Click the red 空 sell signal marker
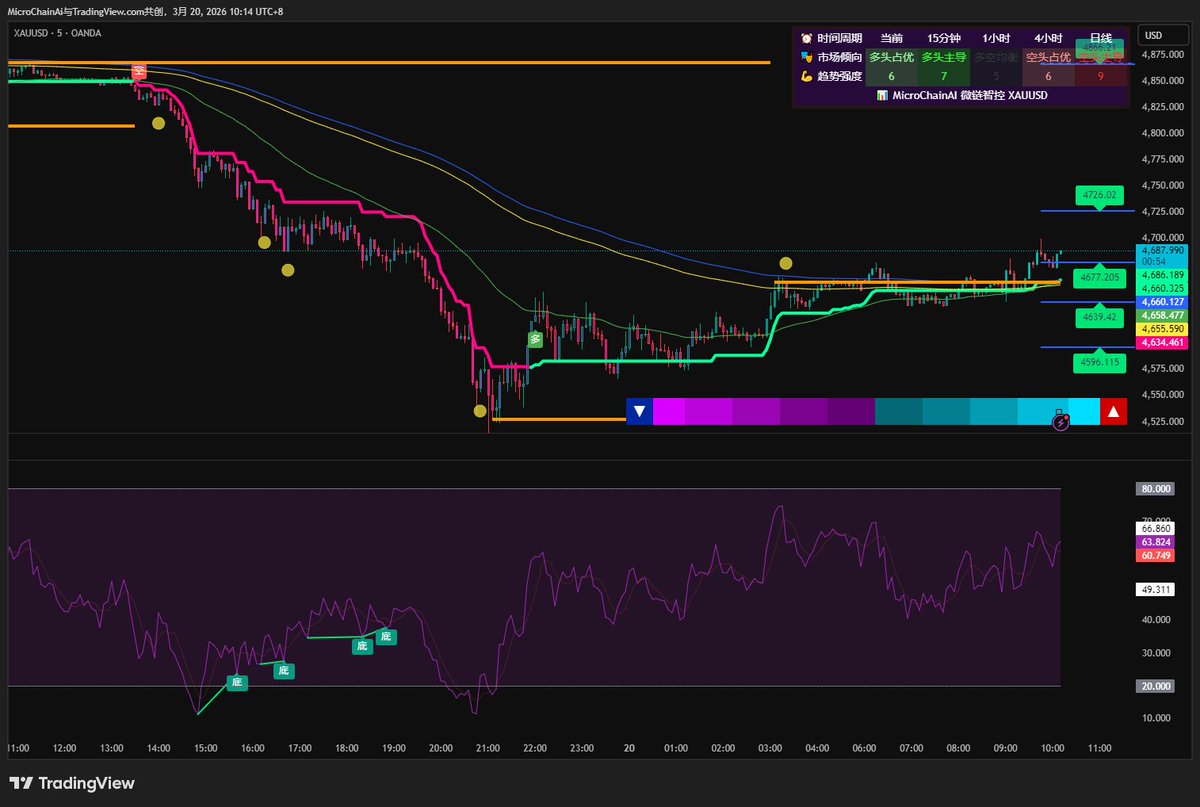Viewport: 1200px width, 807px height. [139, 71]
